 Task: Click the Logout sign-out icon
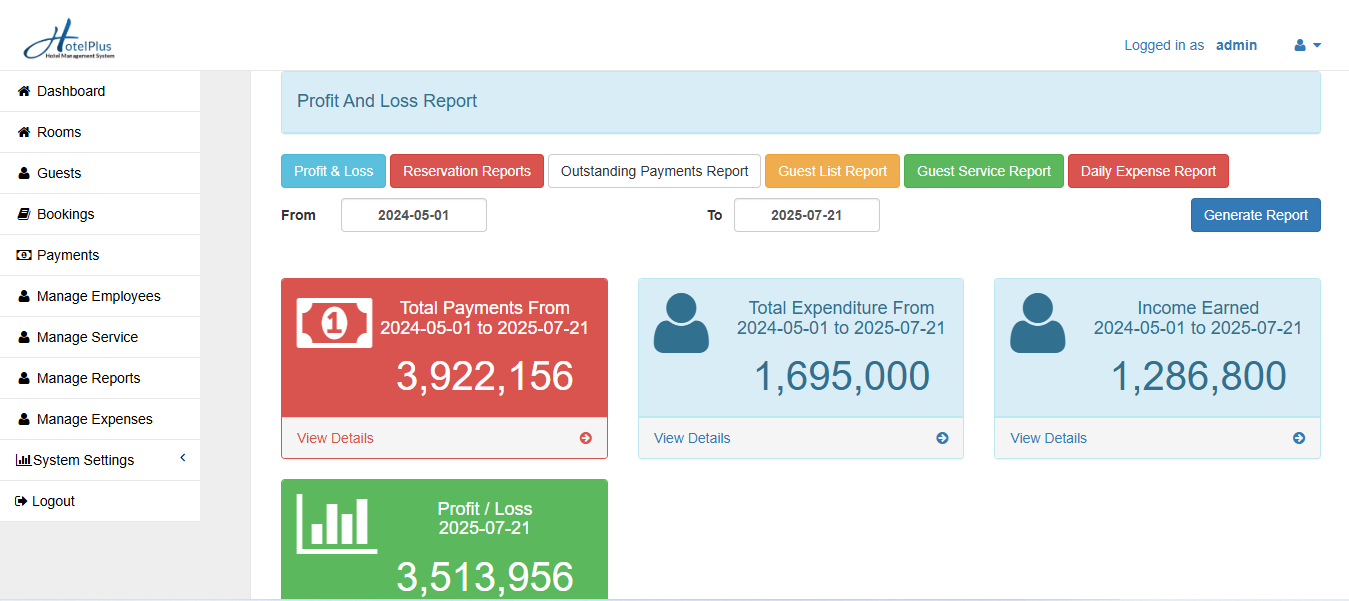pyautogui.click(x=21, y=501)
